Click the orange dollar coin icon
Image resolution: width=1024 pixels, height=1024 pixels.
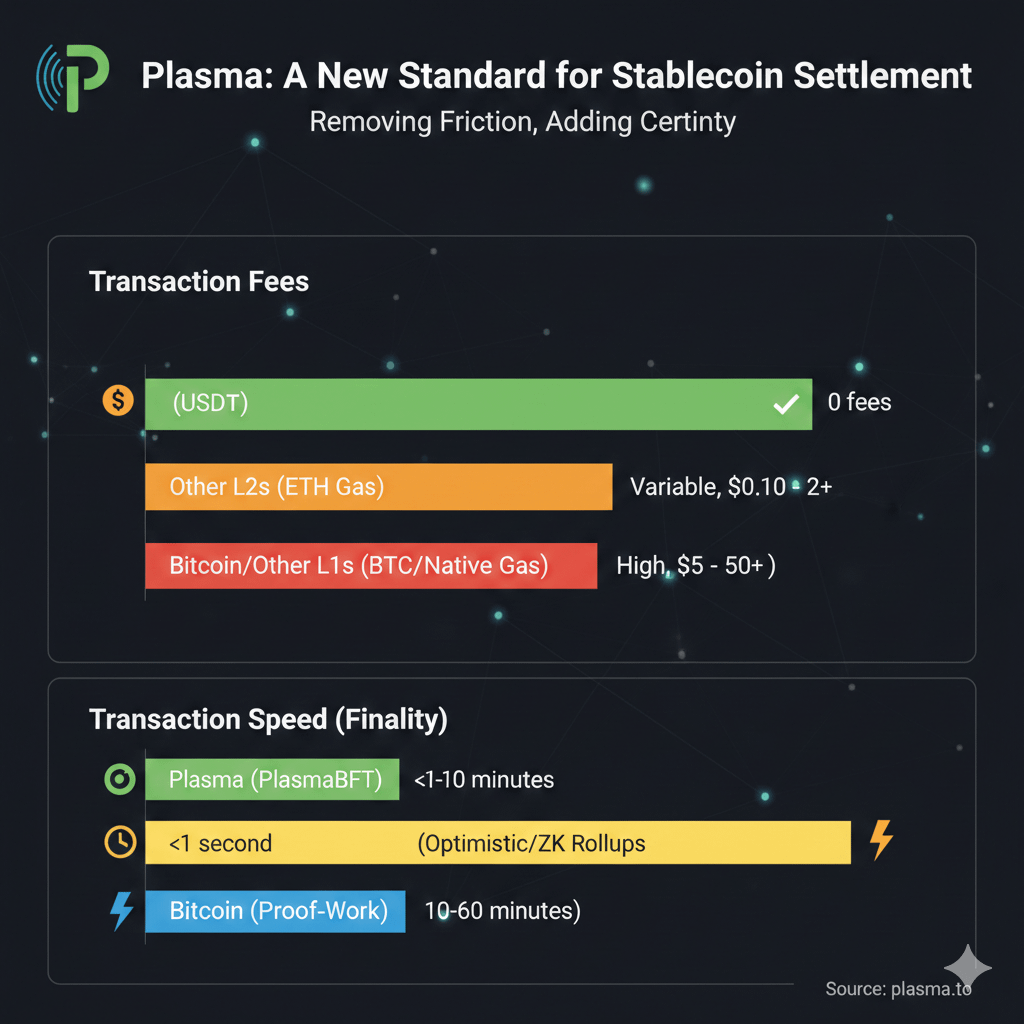(118, 402)
